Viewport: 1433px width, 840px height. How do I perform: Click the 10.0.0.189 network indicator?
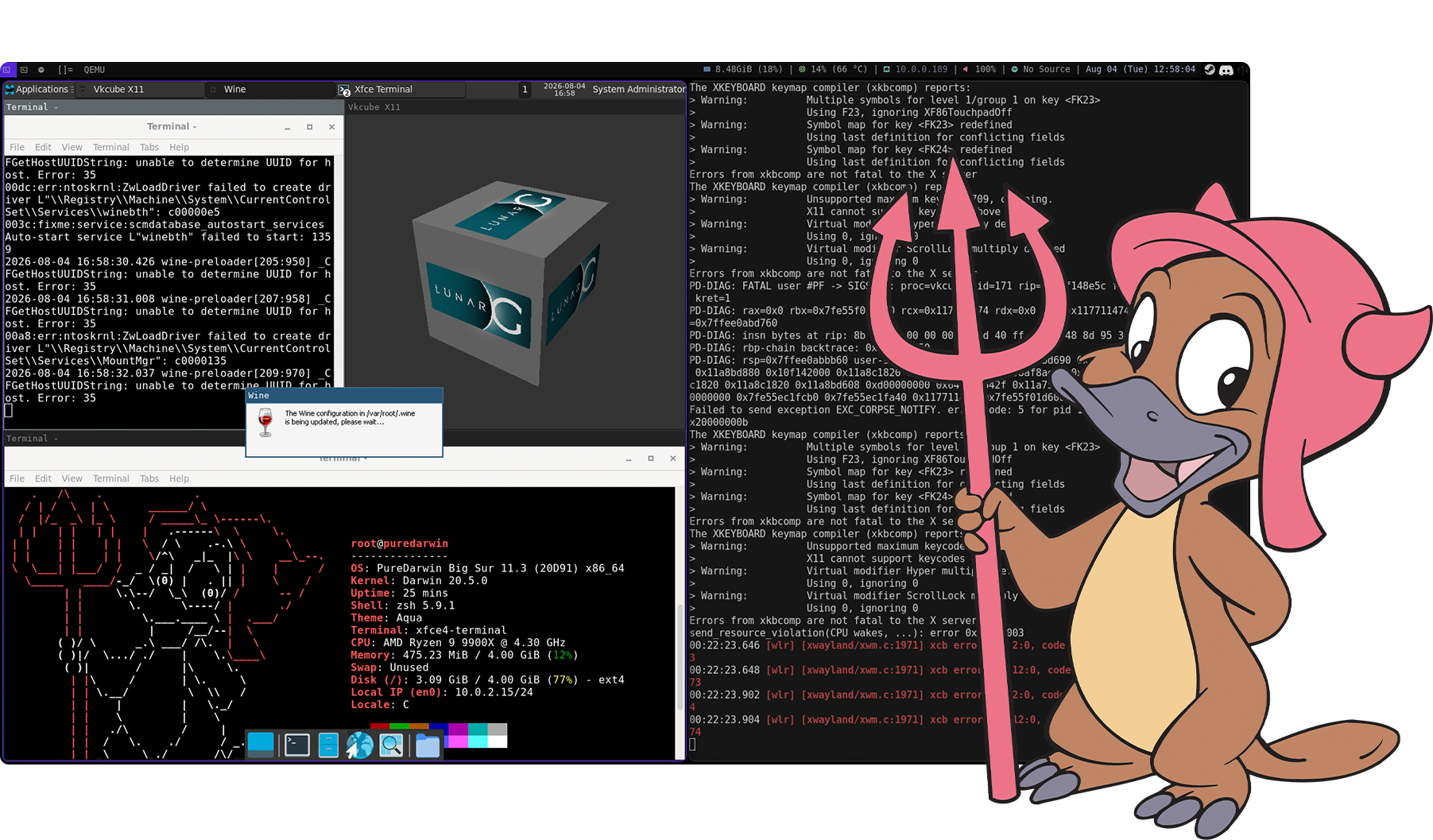[x=915, y=70]
